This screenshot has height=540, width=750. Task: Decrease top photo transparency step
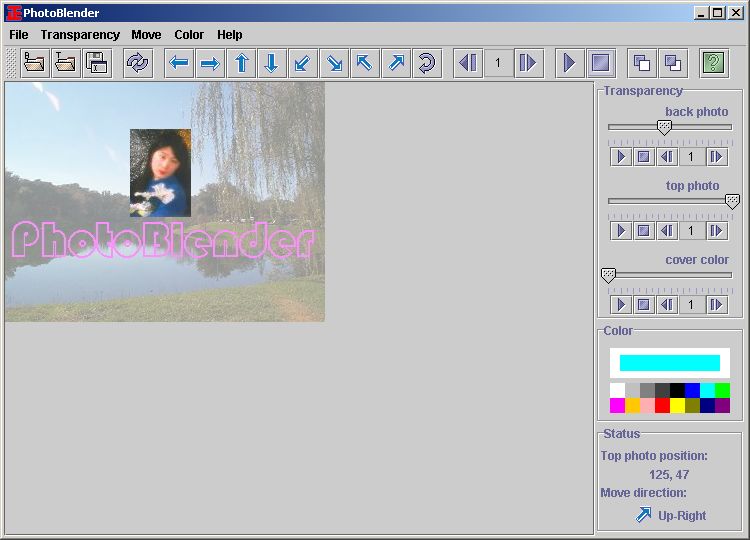667,231
